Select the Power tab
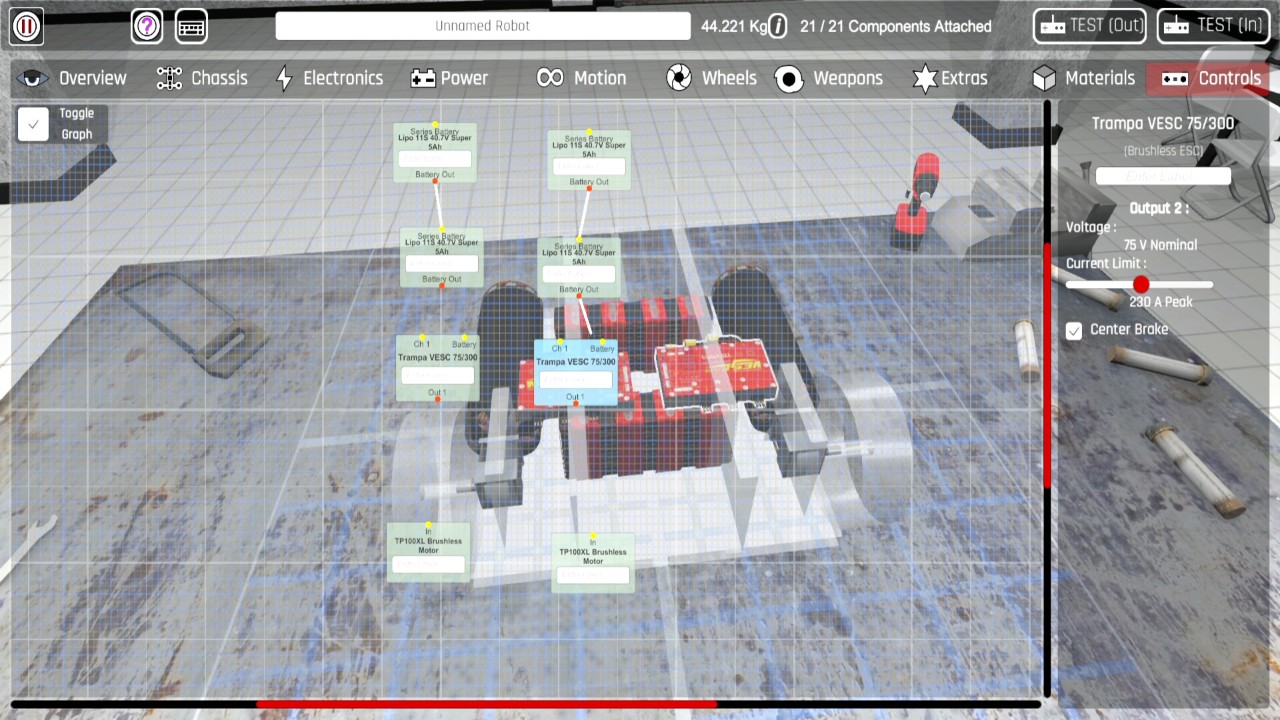1280x720 pixels. click(x=449, y=78)
